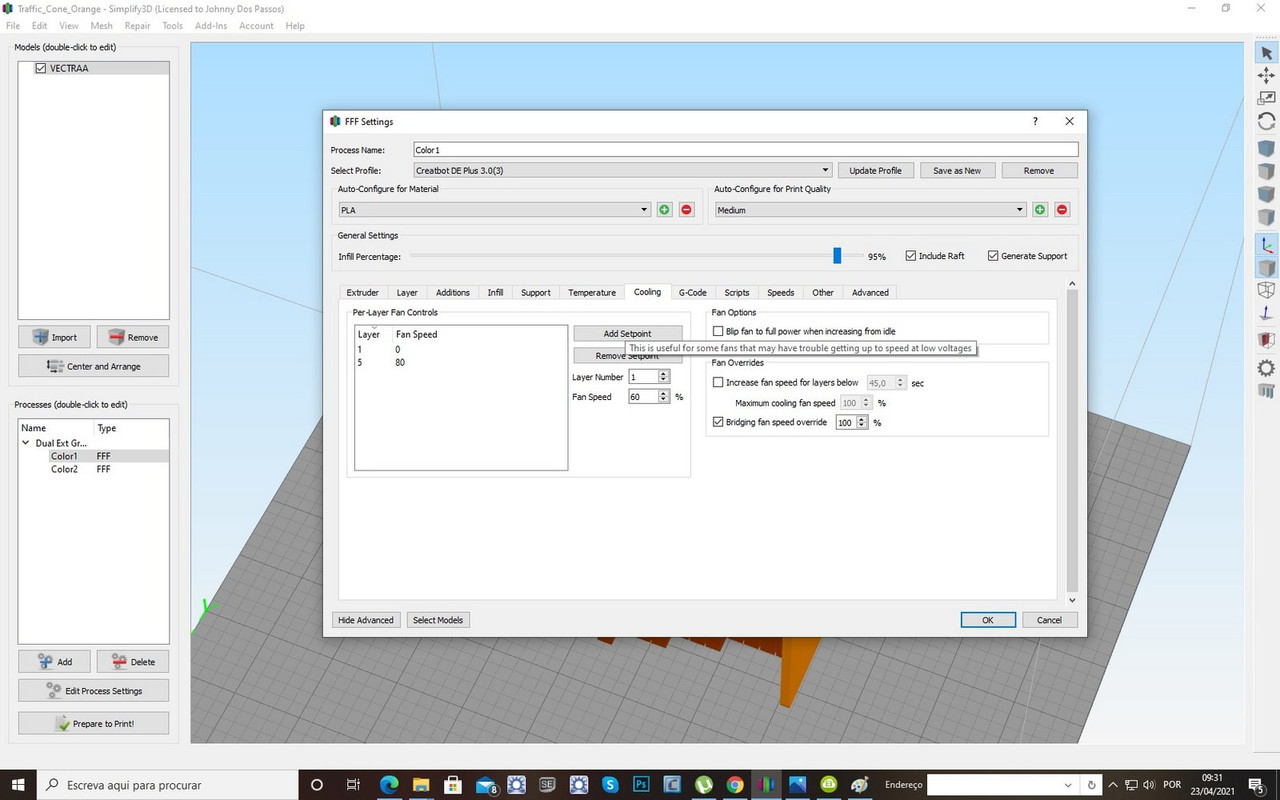Uncheck Generate Support
Screen dimensions: 1280x800
(x=993, y=256)
